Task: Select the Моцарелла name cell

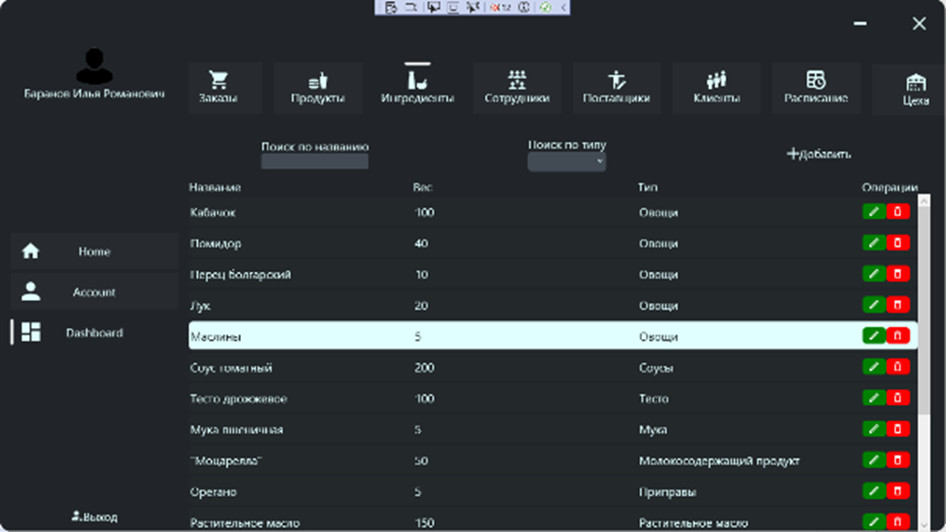Action: click(226, 461)
